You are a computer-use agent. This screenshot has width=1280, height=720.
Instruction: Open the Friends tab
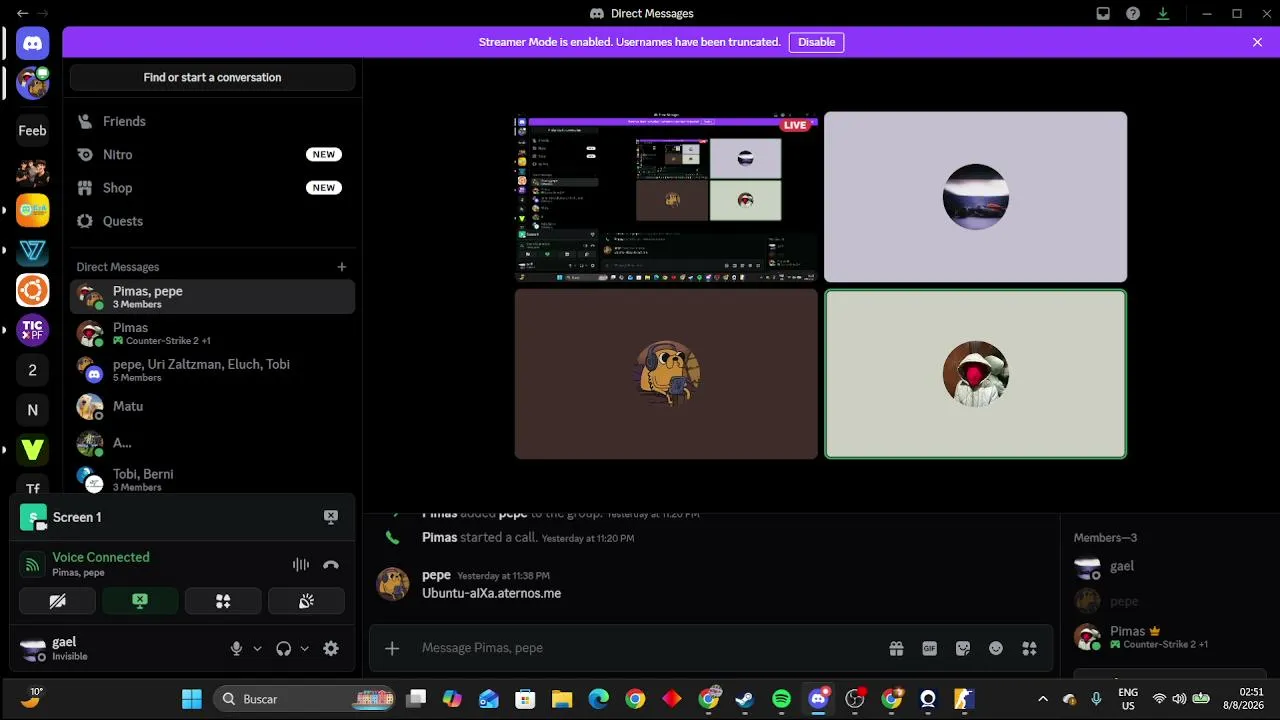(x=212, y=121)
